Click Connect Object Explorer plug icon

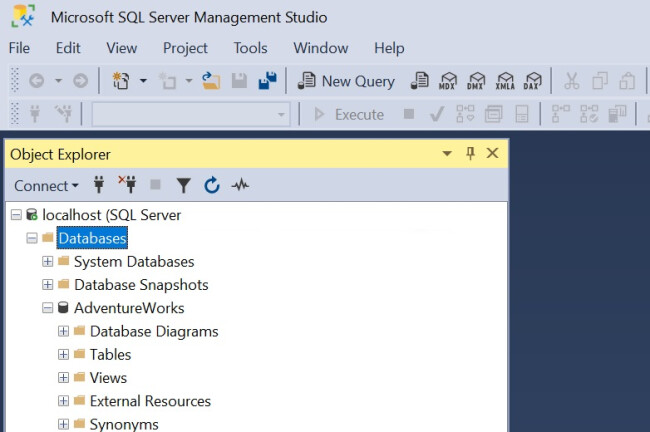click(99, 184)
